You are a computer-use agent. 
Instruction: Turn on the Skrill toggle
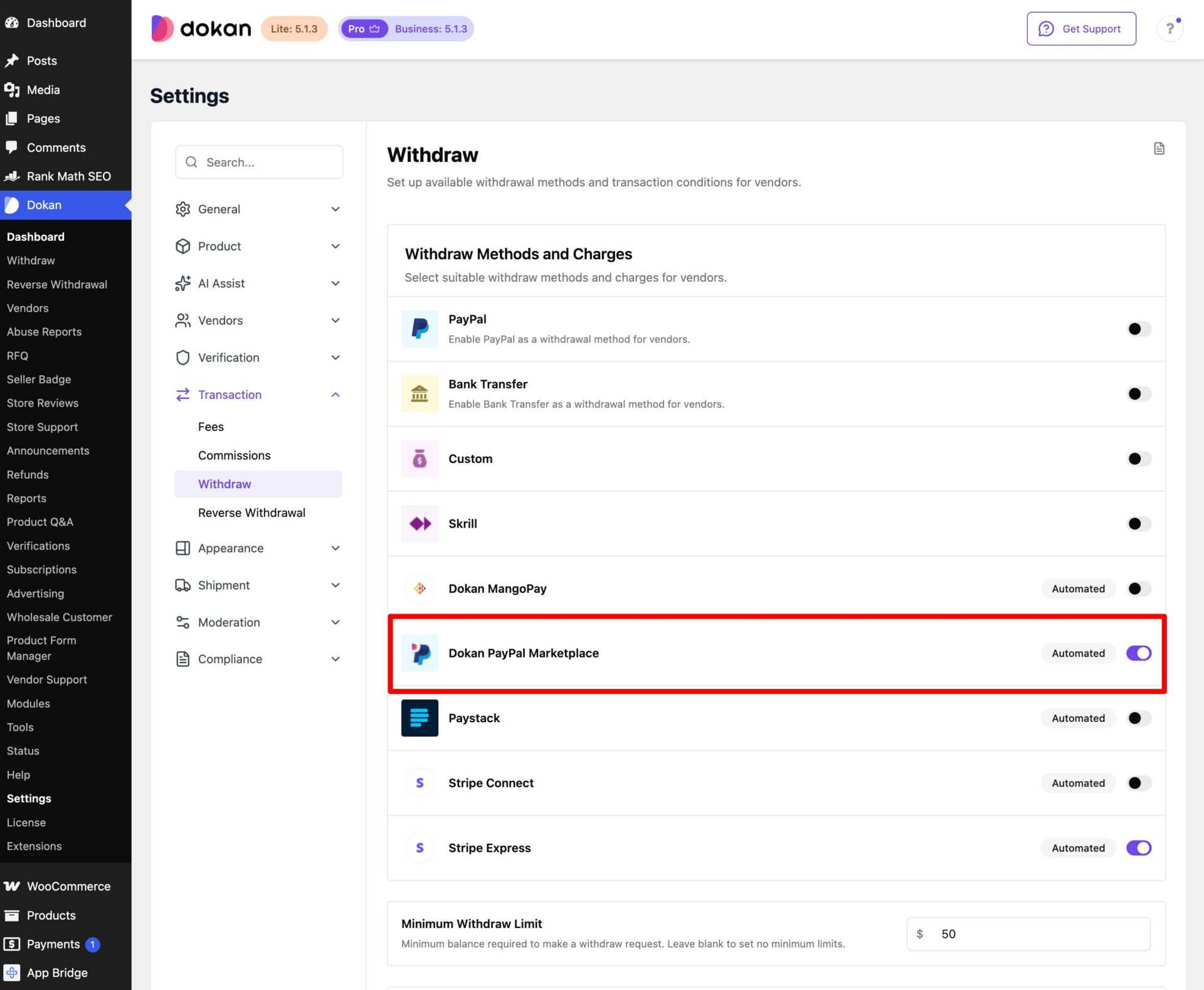pos(1139,524)
